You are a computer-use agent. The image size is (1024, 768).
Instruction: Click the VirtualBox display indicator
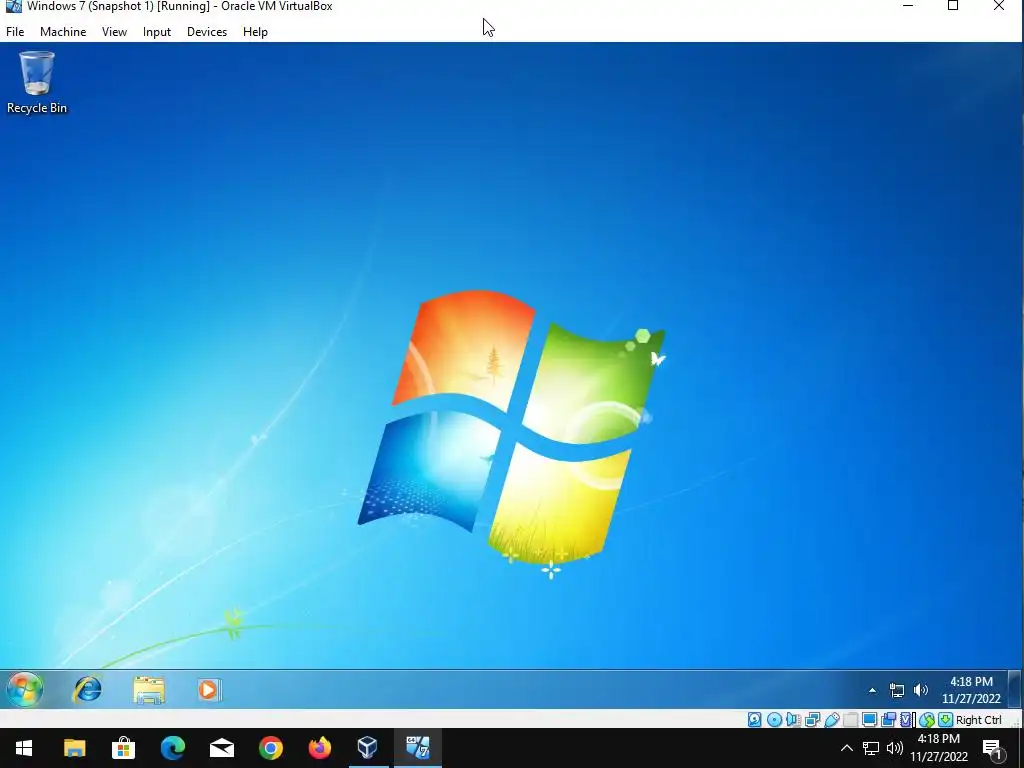(869, 720)
